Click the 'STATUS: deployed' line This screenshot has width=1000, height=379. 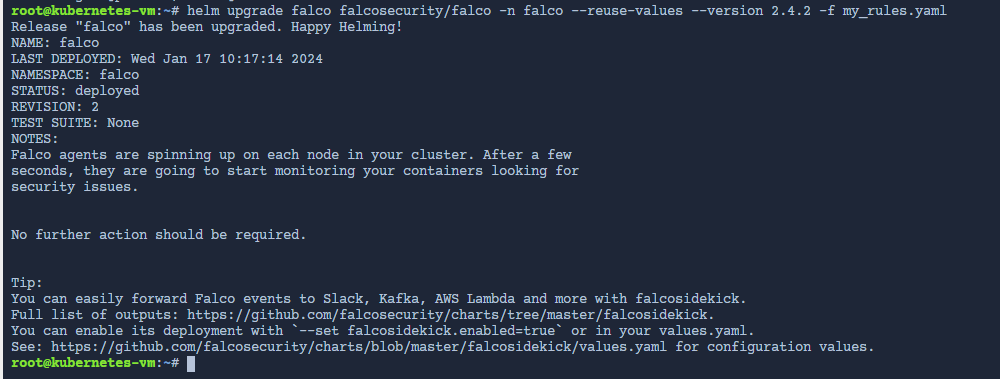click(x=75, y=91)
